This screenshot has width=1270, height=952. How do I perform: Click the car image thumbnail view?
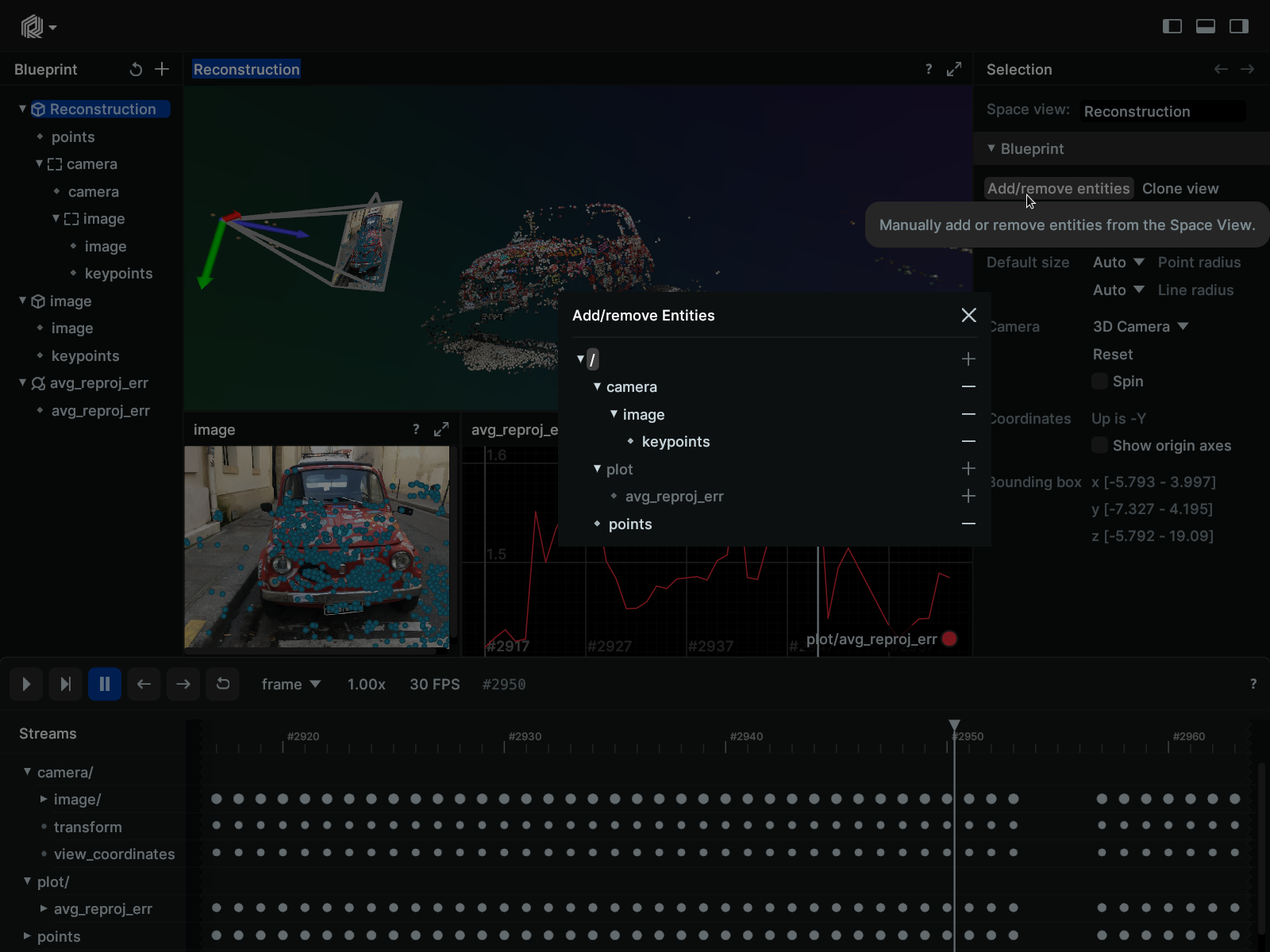click(317, 547)
